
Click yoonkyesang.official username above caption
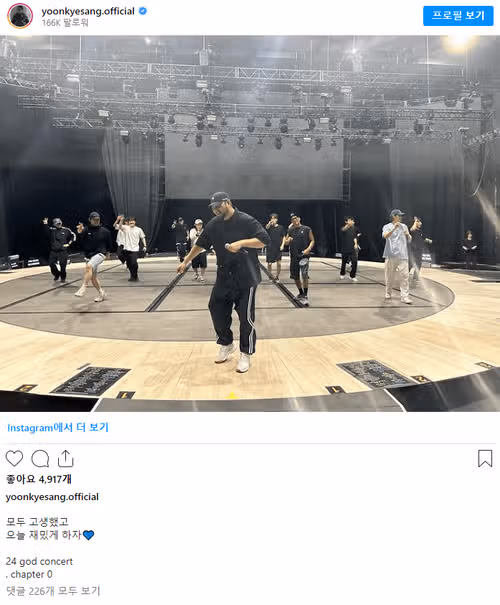click(x=52, y=497)
